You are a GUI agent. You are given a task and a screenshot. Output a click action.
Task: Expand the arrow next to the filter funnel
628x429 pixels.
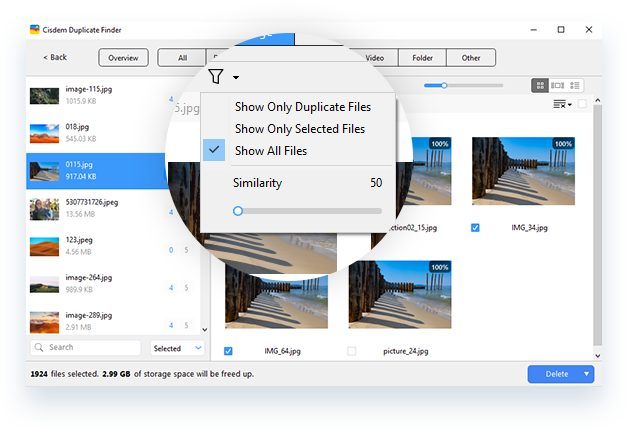[236, 77]
